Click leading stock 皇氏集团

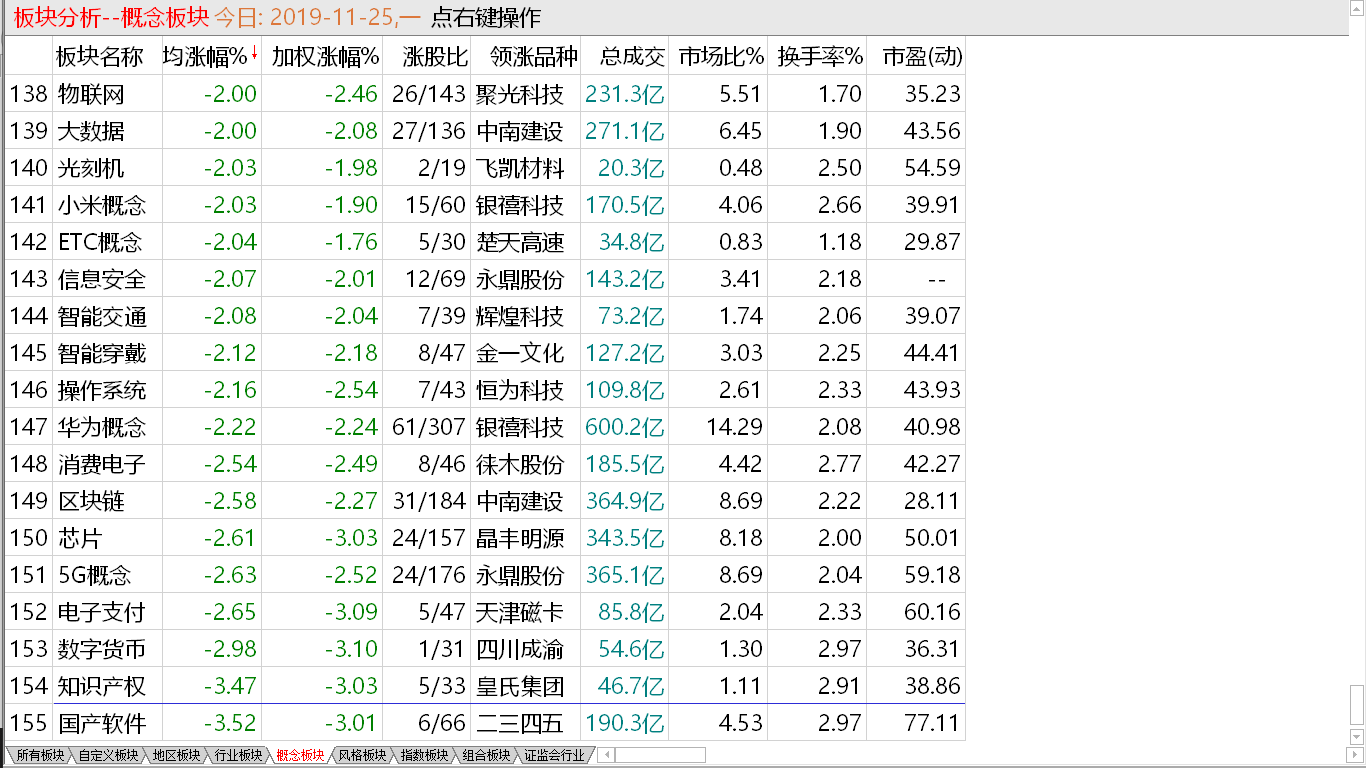point(520,686)
